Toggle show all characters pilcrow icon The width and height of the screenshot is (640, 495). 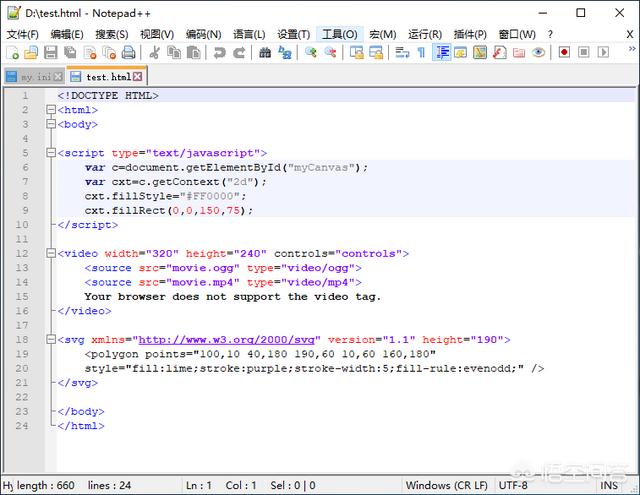tap(421, 53)
